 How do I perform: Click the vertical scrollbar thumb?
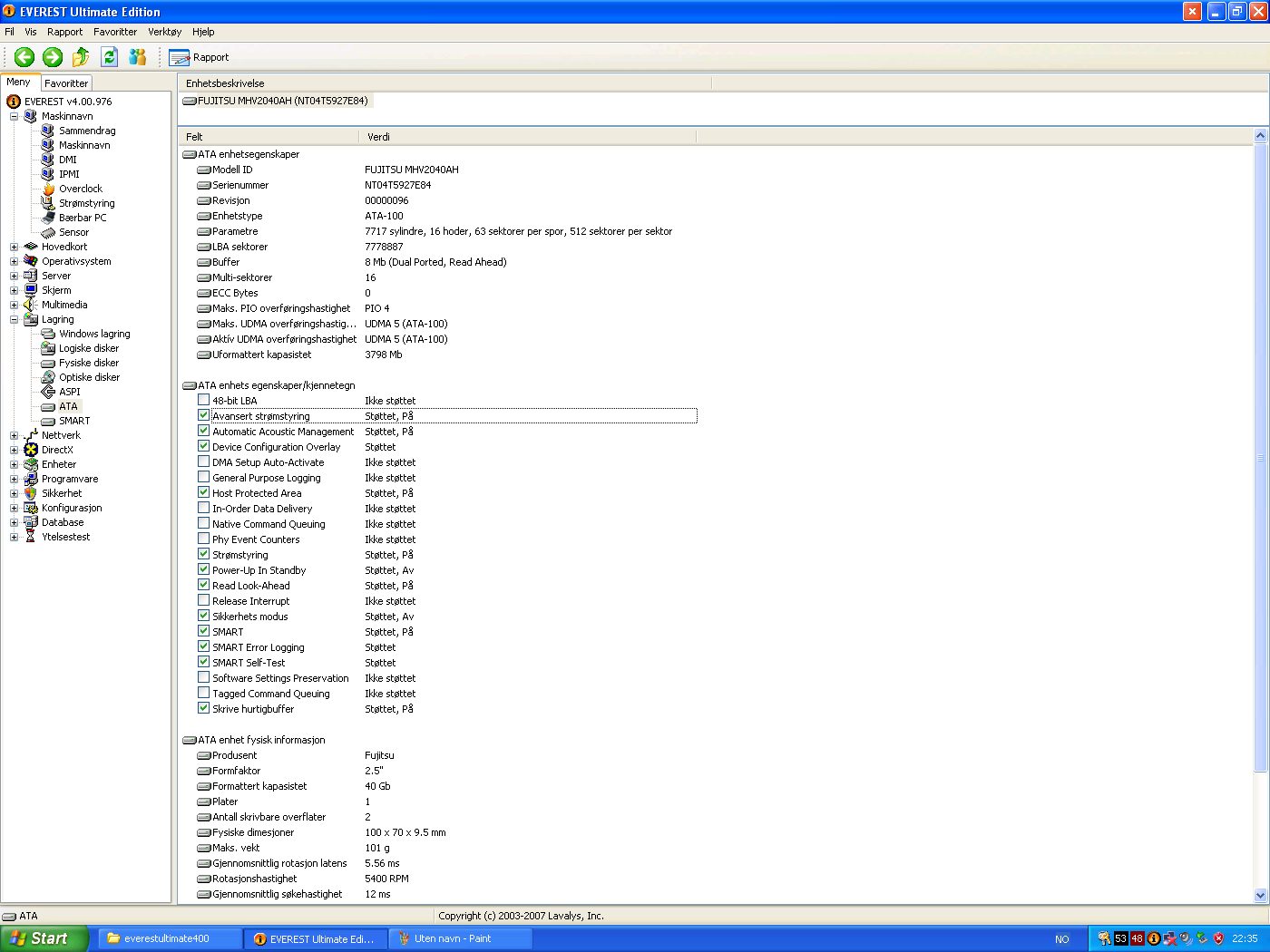click(x=1260, y=458)
